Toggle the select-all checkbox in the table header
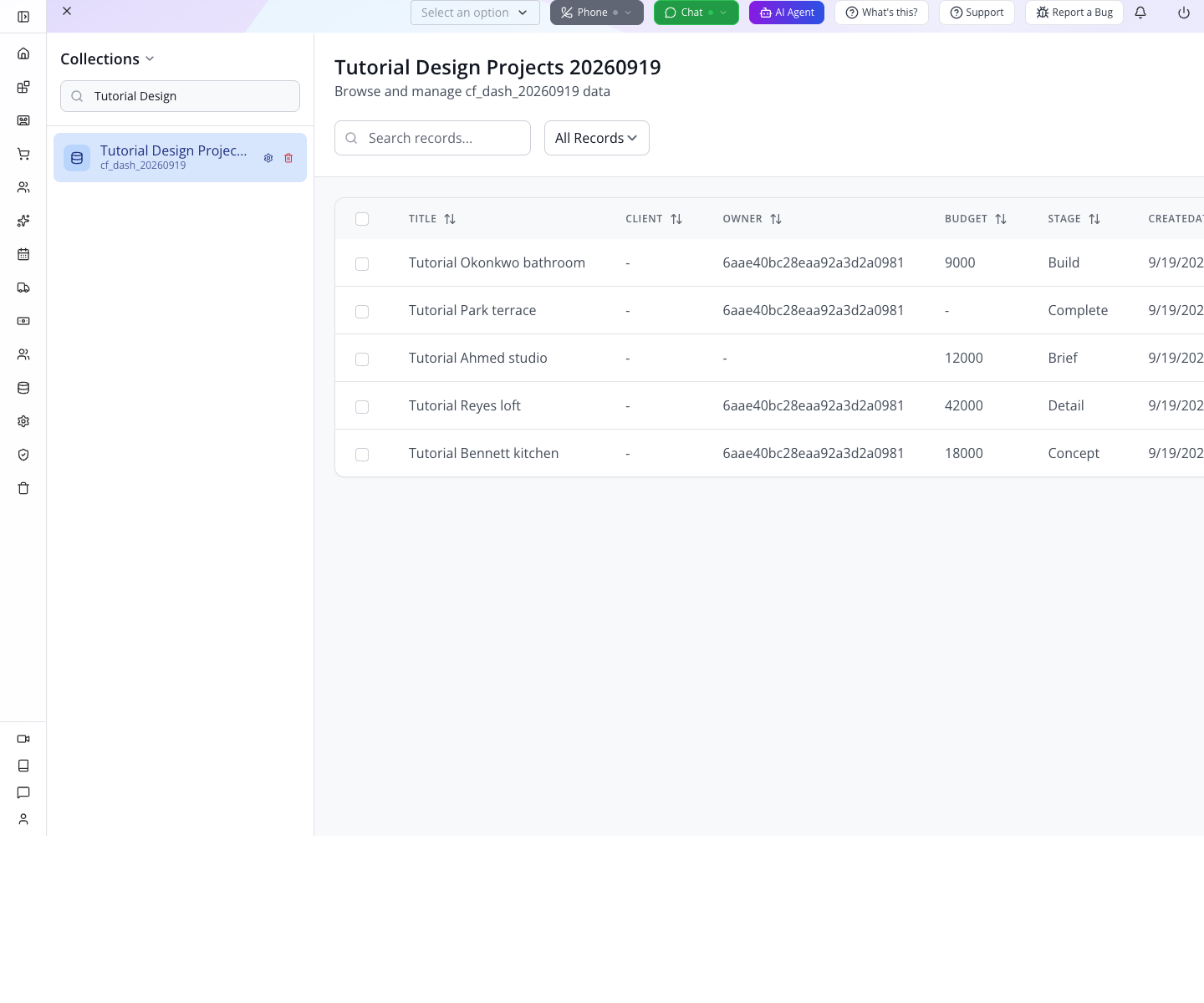 pos(362,219)
